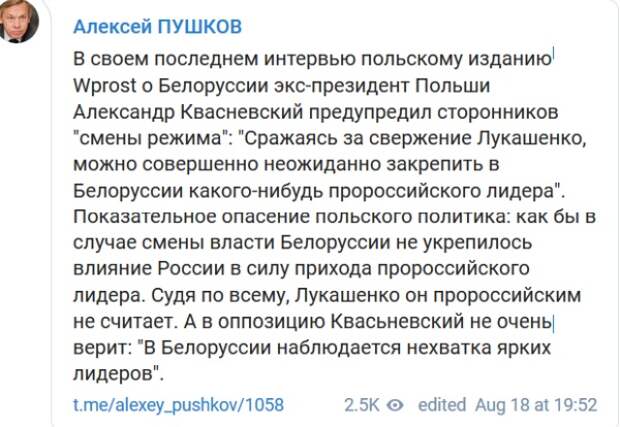Image resolution: width=620 pixels, height=427 pixels.
Task: Open the Aug 18 at 19:52 timestamp
Action: tap(536, 405)
